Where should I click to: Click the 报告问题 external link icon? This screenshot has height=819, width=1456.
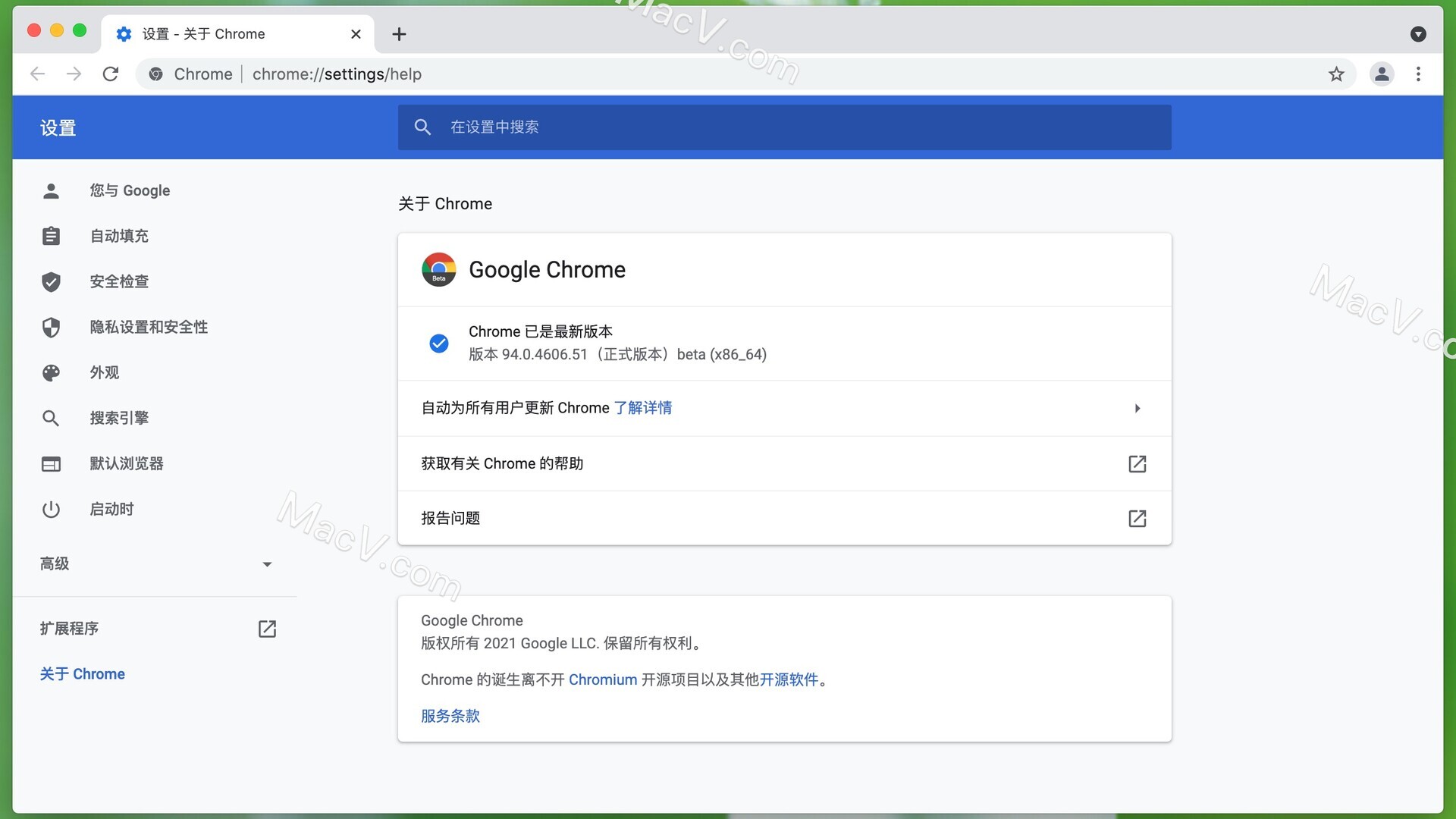coord(1137,518)
